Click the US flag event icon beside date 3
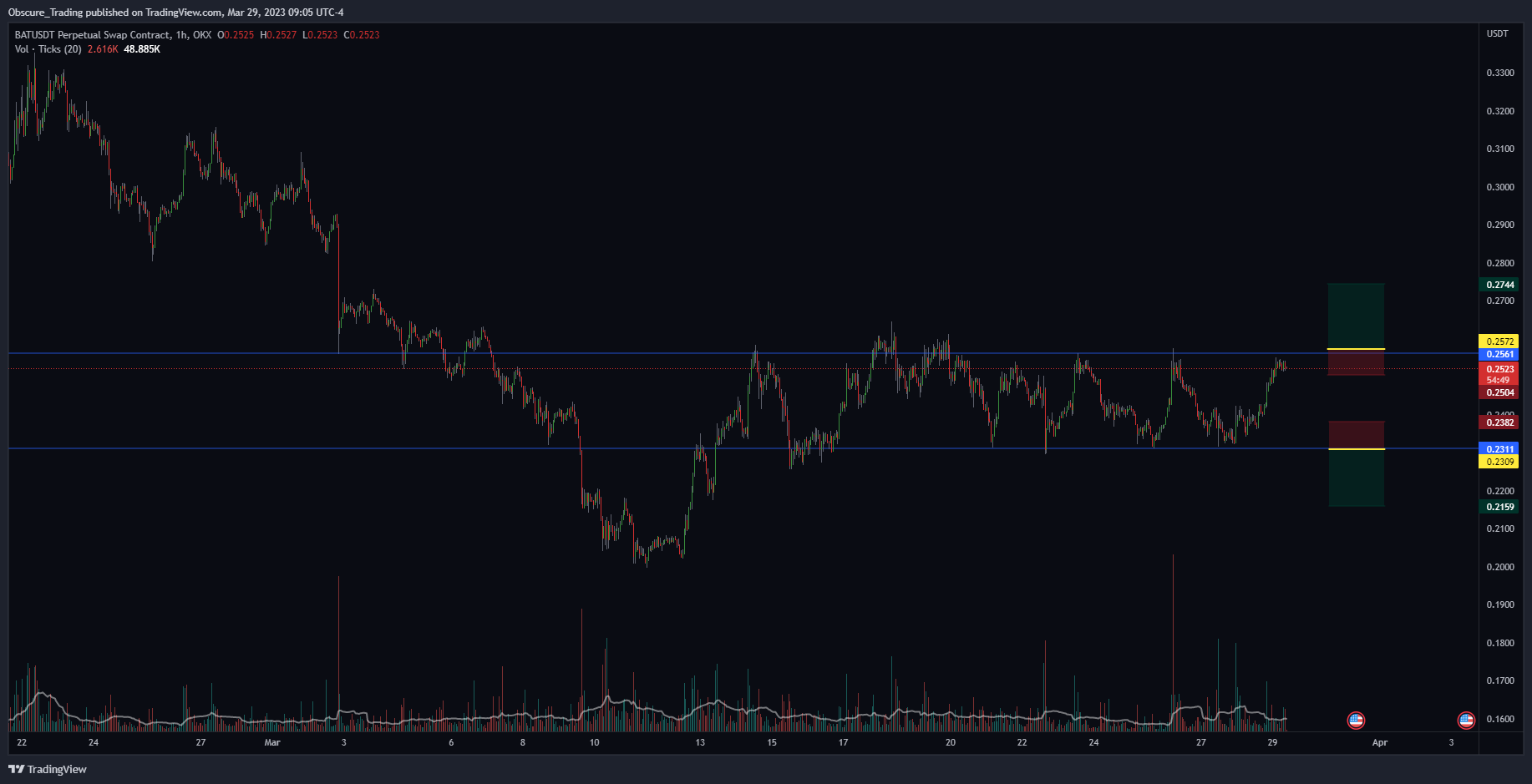 (x=1466, y=720)
